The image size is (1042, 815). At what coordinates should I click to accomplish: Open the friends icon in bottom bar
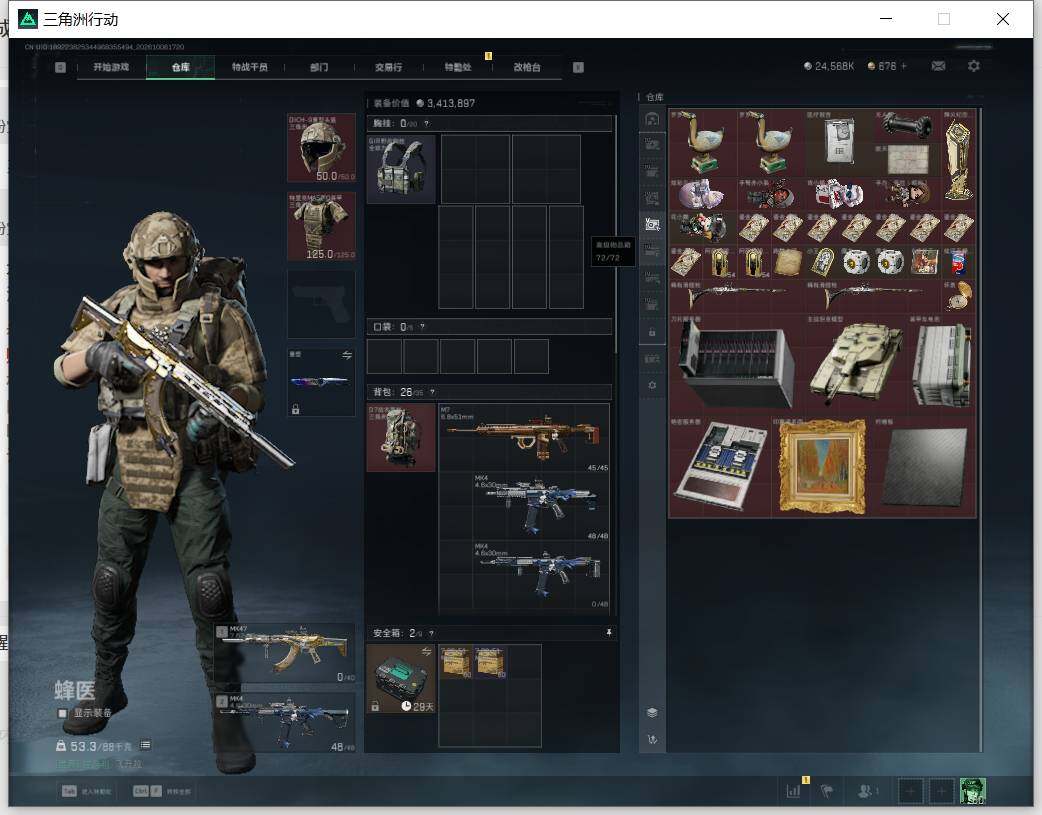(866, 791)
